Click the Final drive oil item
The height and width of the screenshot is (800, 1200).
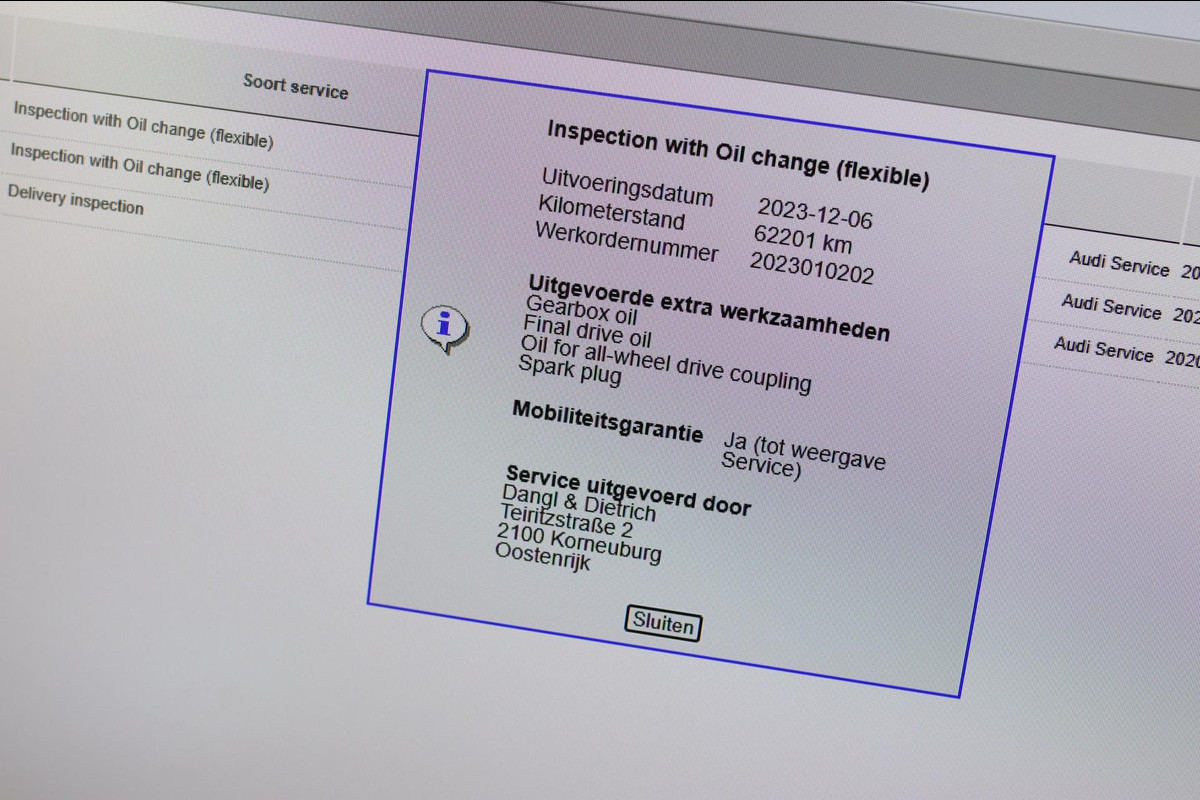(x=587, y=331)
